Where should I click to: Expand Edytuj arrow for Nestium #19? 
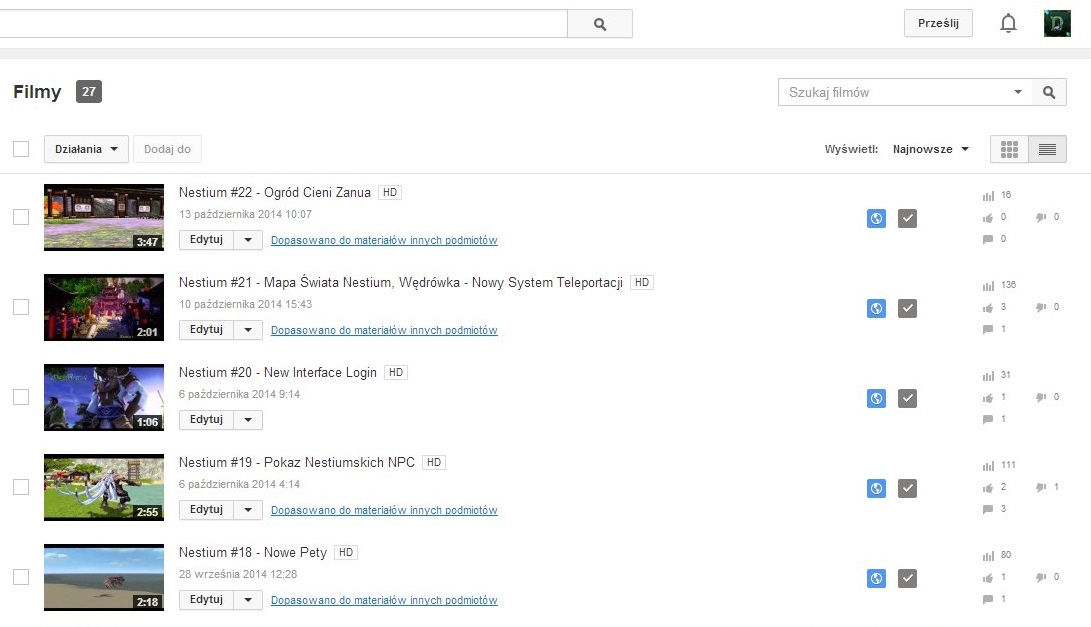[248, 510]
